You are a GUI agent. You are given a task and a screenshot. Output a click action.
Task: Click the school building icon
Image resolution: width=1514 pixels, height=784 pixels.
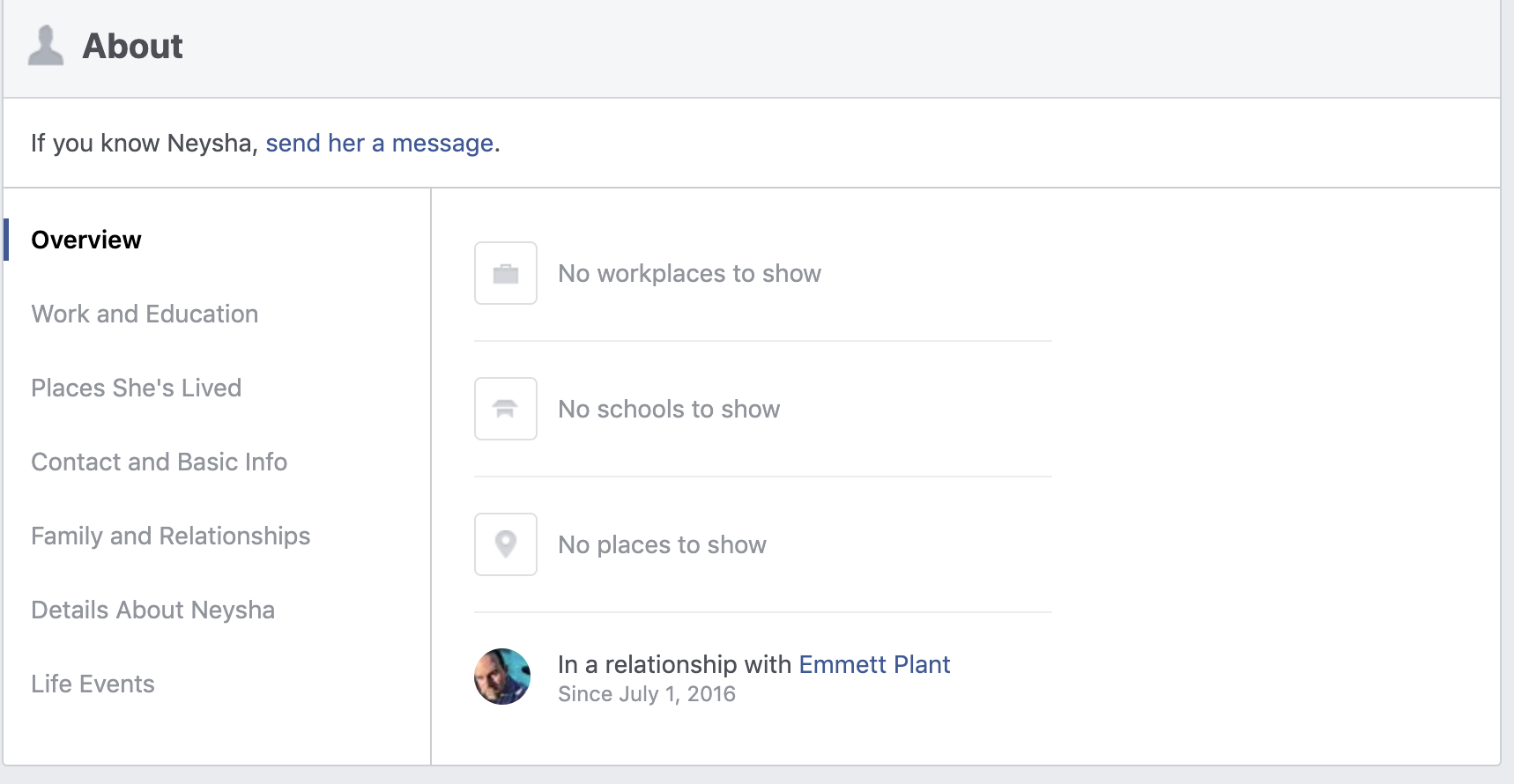click(x=506, y=409)
